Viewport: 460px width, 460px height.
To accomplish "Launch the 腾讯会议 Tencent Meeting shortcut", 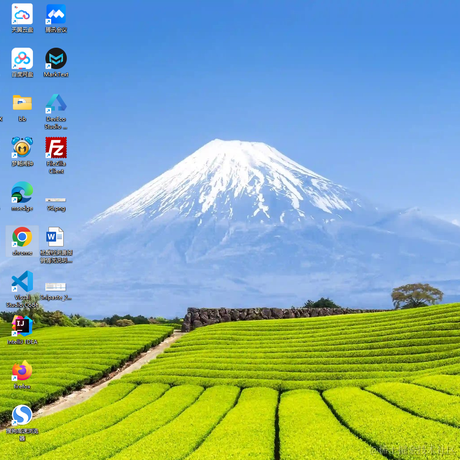I will (x=56, y=18).
